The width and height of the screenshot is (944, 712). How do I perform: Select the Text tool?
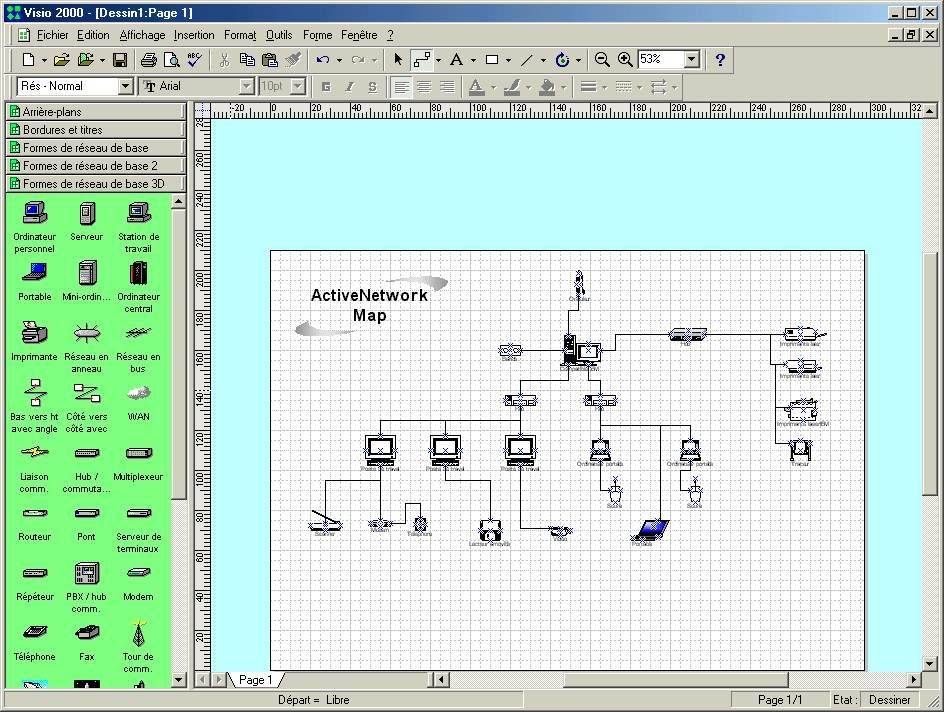point(456,60)
